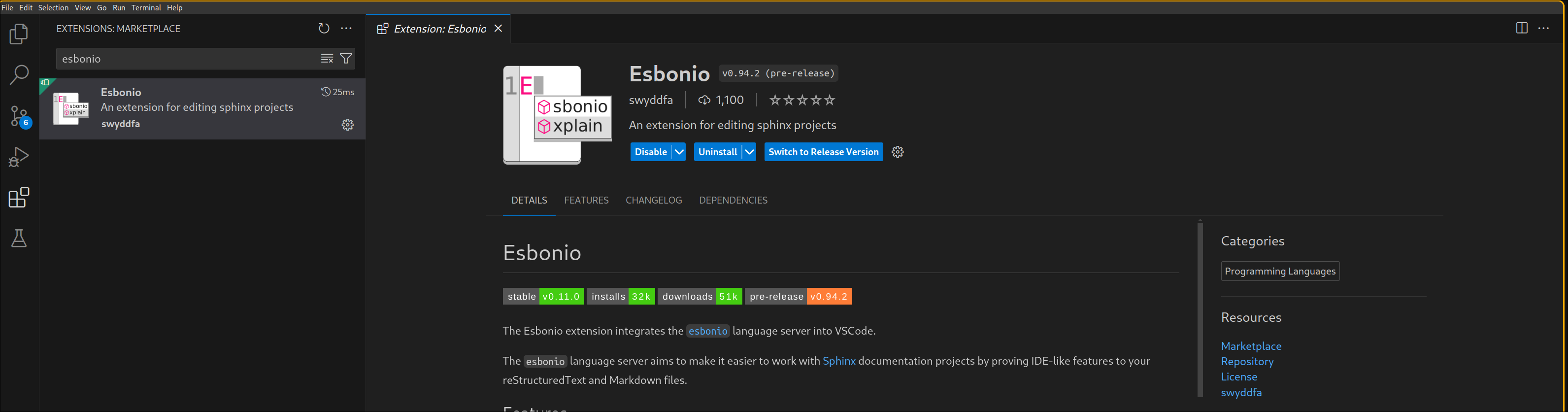The width and height of the screenshot is (1568, 412).
Task: Open Extensions views and more actions menu
Action: [346, 29]
